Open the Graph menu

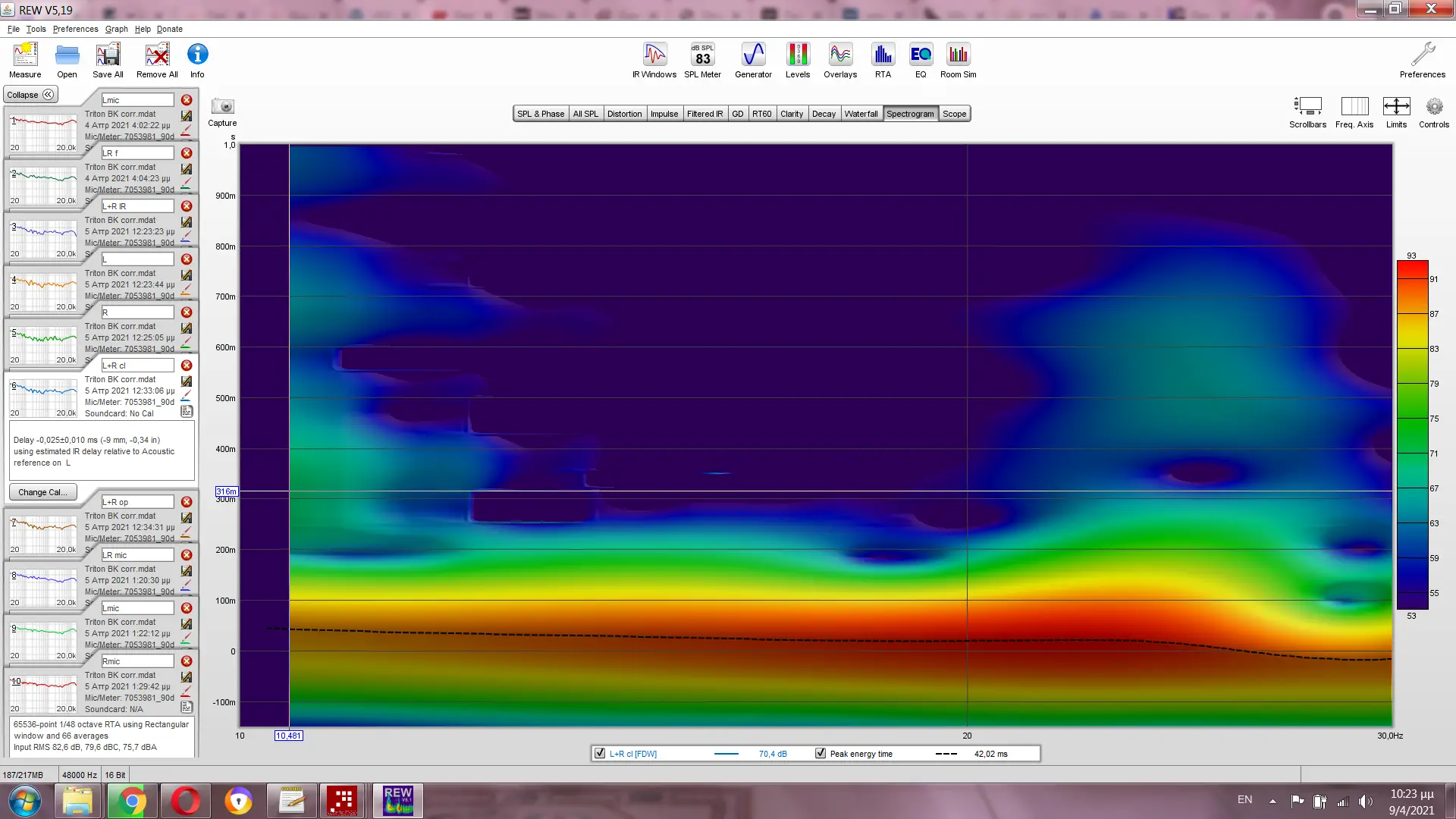point(116,29)
